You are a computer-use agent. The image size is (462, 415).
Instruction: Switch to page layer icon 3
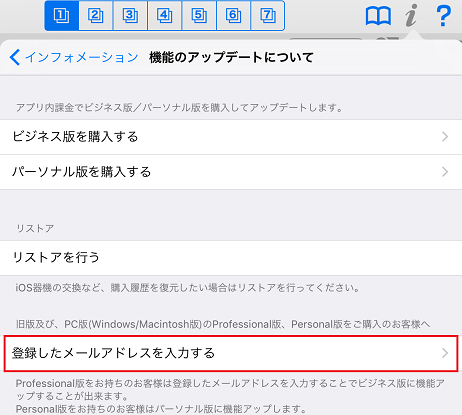[x=130, y=16]
